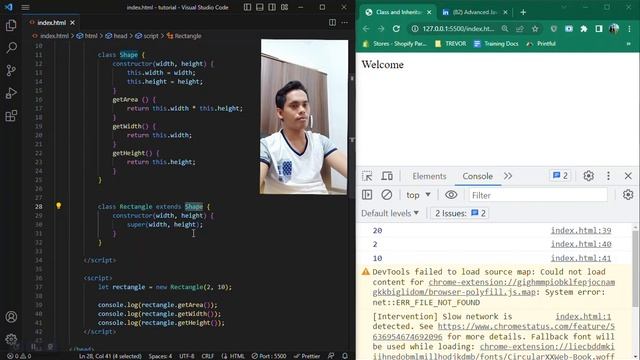Open the Accounts menu in activity bar
The height and width of the screenshot is (360, 640).
[x=11, y=317]
